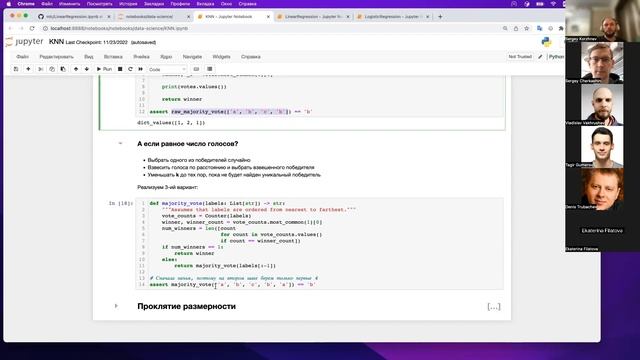Open the Apple menu
Screen dimensions: 640x360
coord(8,4)
